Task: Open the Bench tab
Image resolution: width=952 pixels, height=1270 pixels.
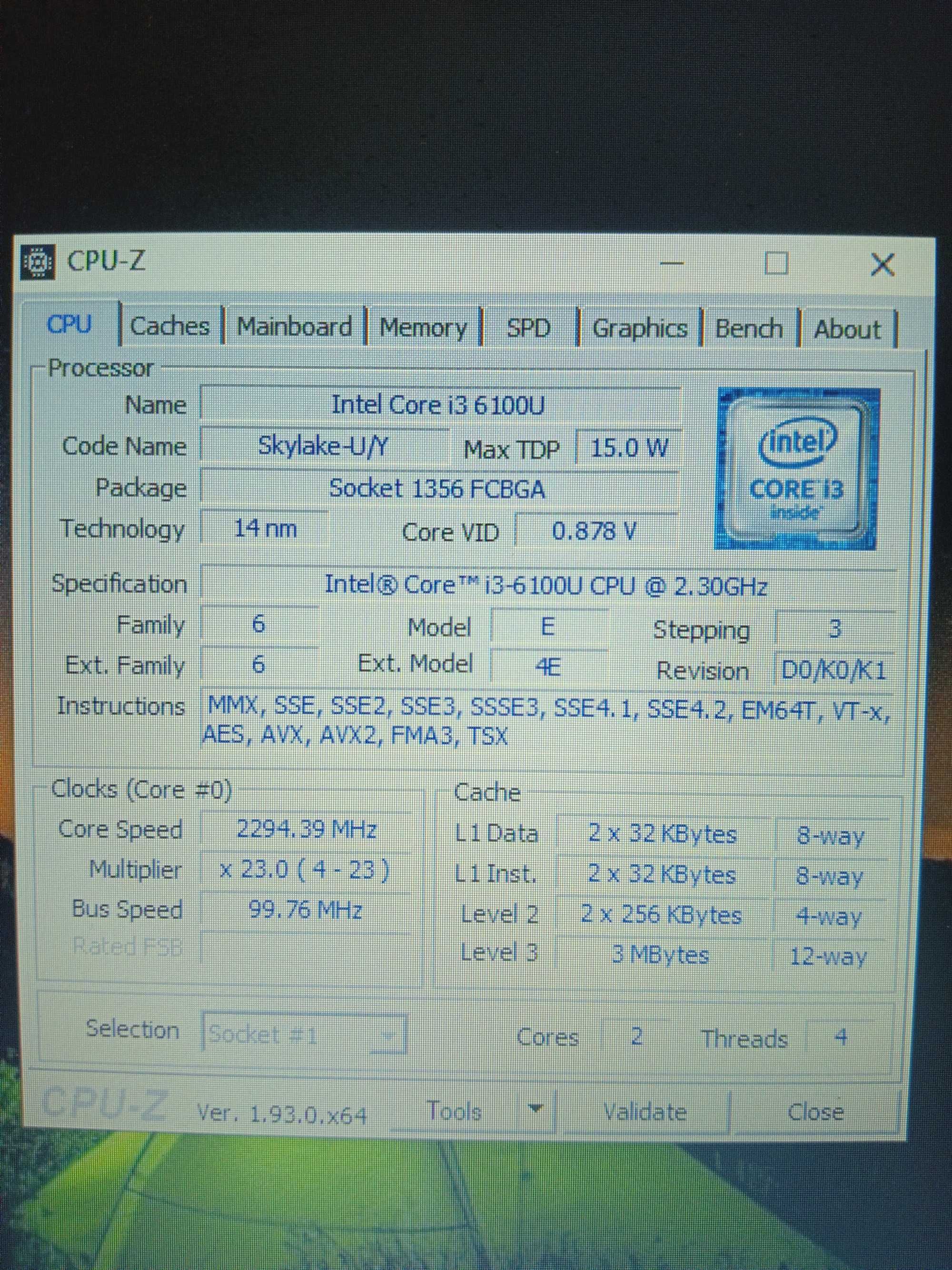Action: click(x=749, y=330)
